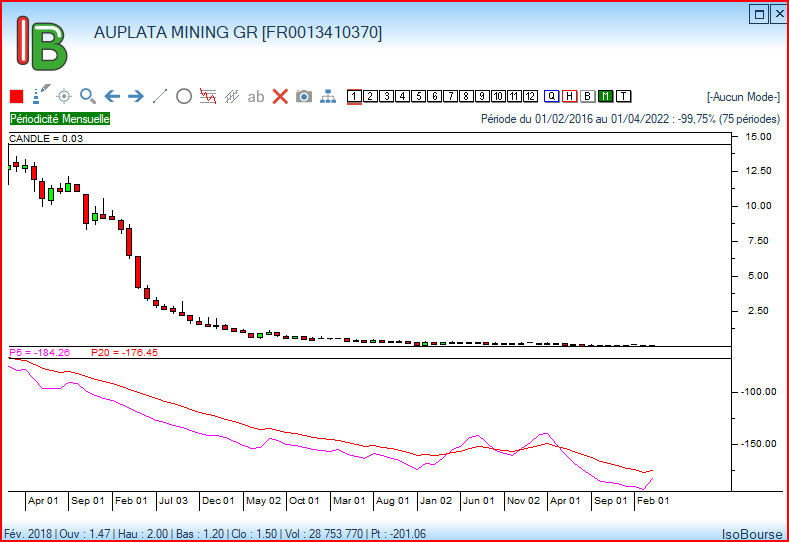Maximize the chart window
Screen dimensions: 789x542
click(x=759, y=14)
